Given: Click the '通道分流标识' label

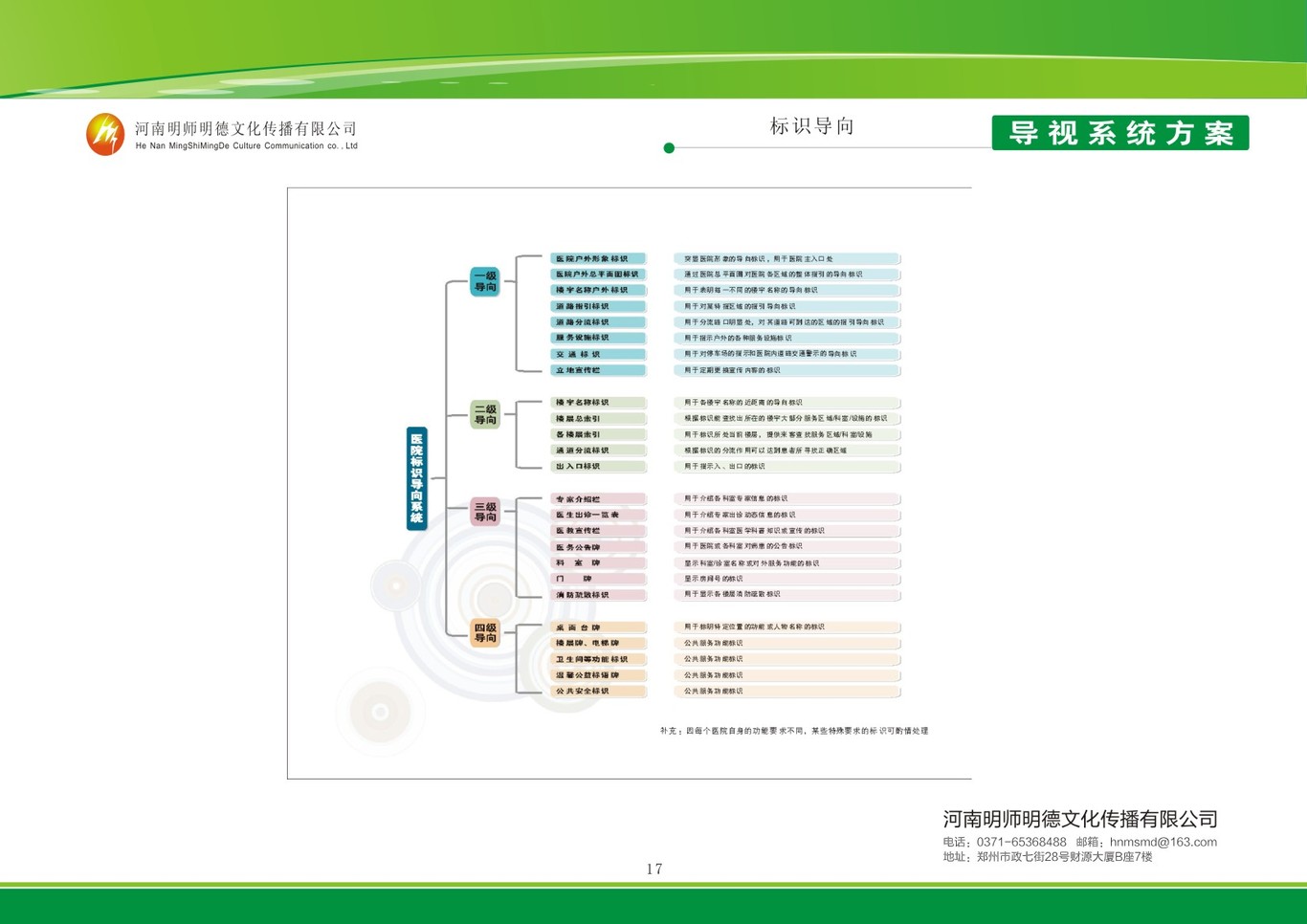Looking at the screenshot, I should point(598,451).
